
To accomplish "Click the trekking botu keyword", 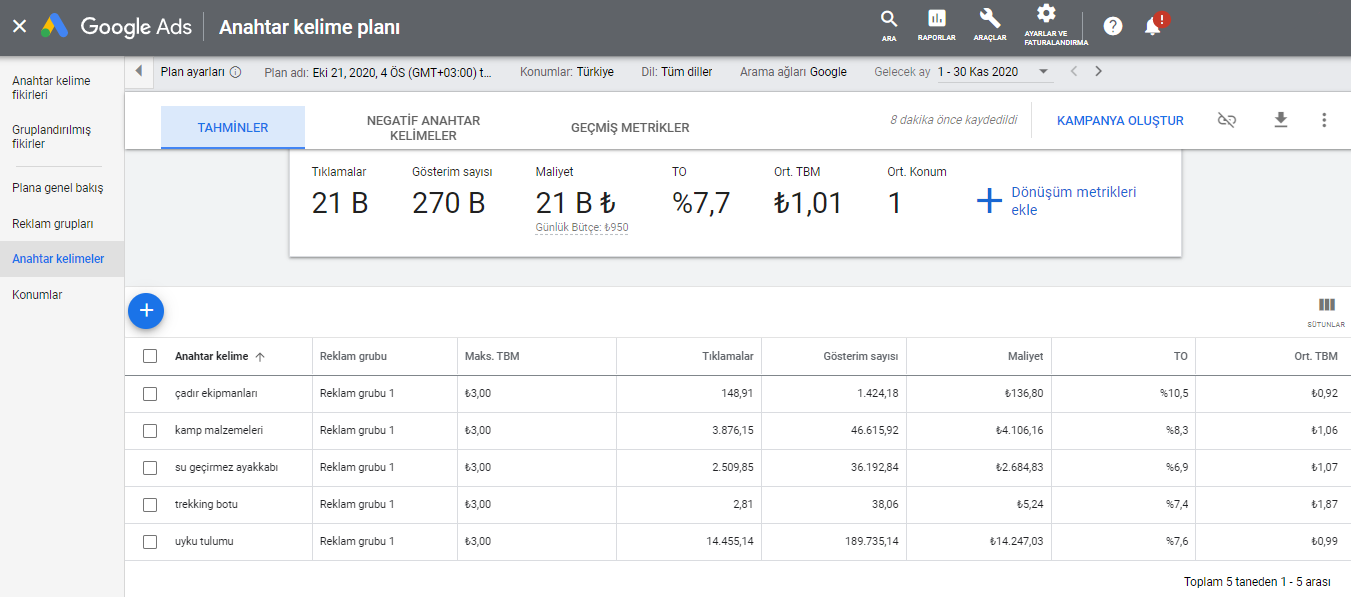I will click(x=206, y=505).
